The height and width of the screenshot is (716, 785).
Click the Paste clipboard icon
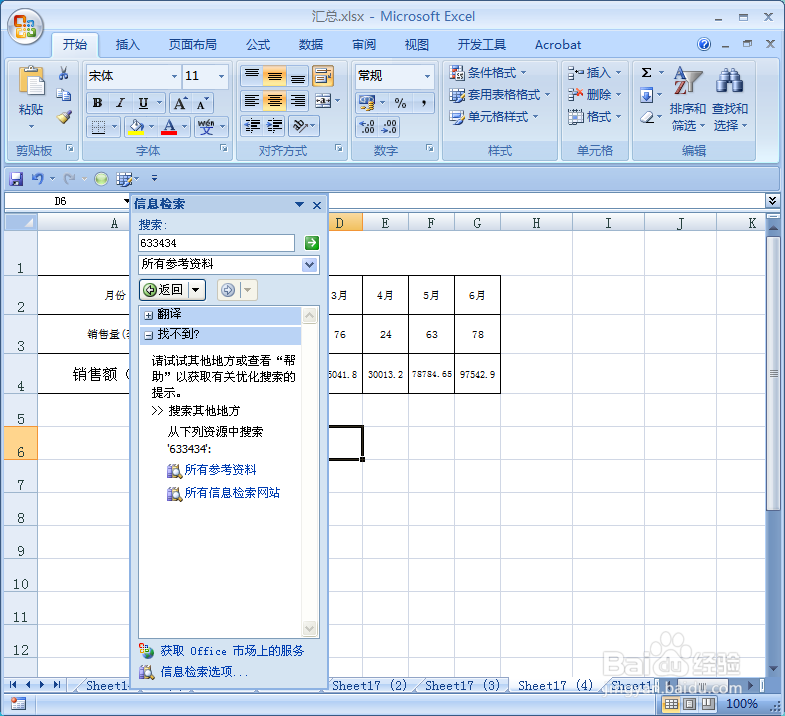[31, 81]
